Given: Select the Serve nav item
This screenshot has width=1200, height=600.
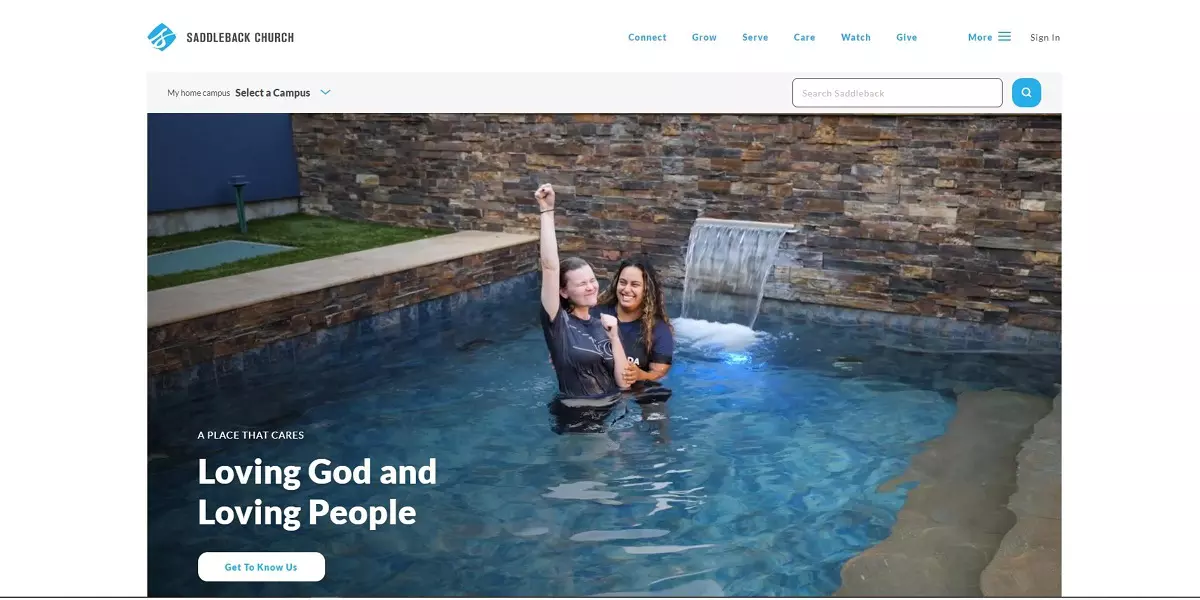Looking at the screenshot, I should (x=755, y=37).
